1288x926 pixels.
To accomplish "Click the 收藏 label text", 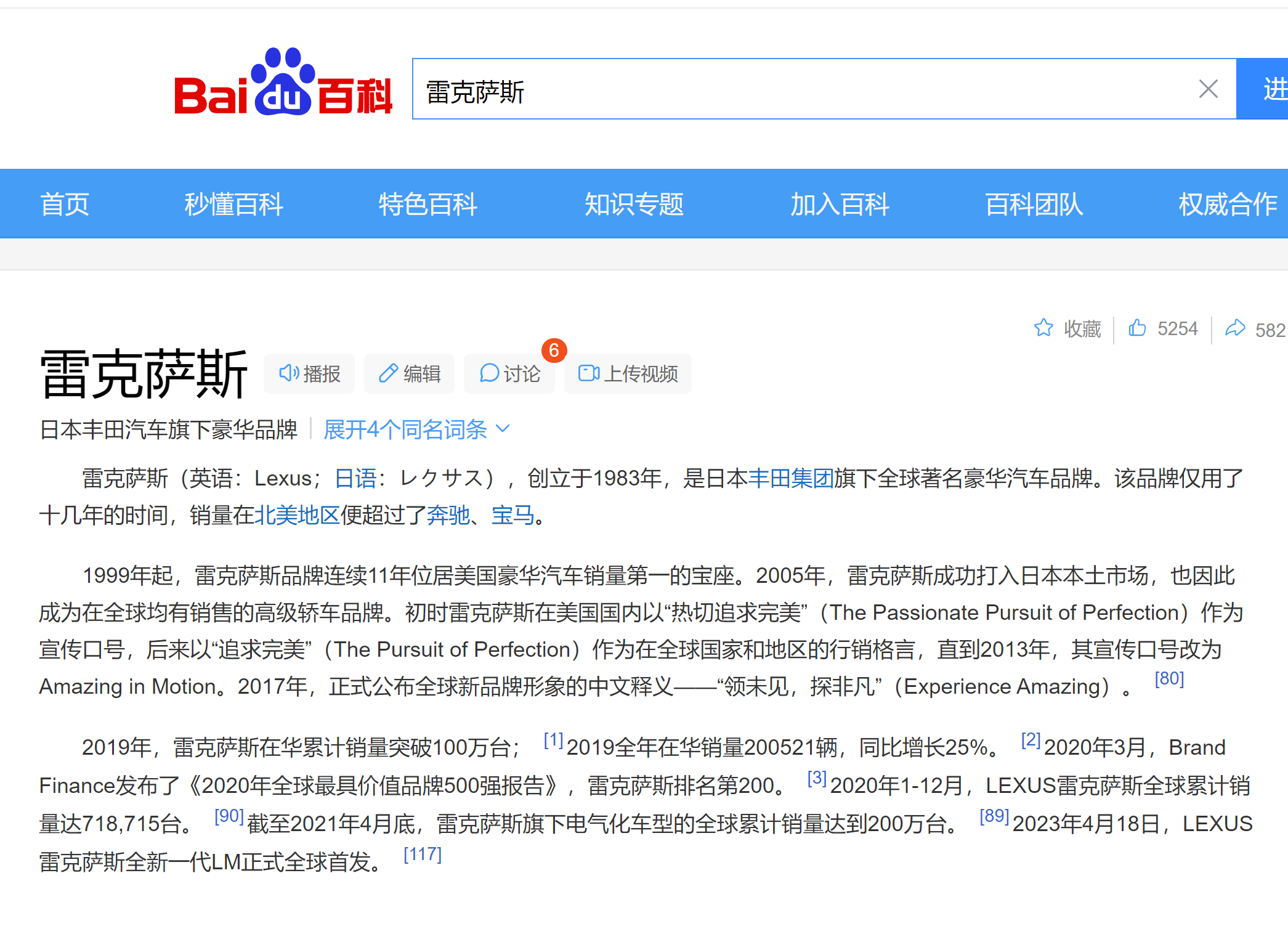I will tap(1082, 328).
